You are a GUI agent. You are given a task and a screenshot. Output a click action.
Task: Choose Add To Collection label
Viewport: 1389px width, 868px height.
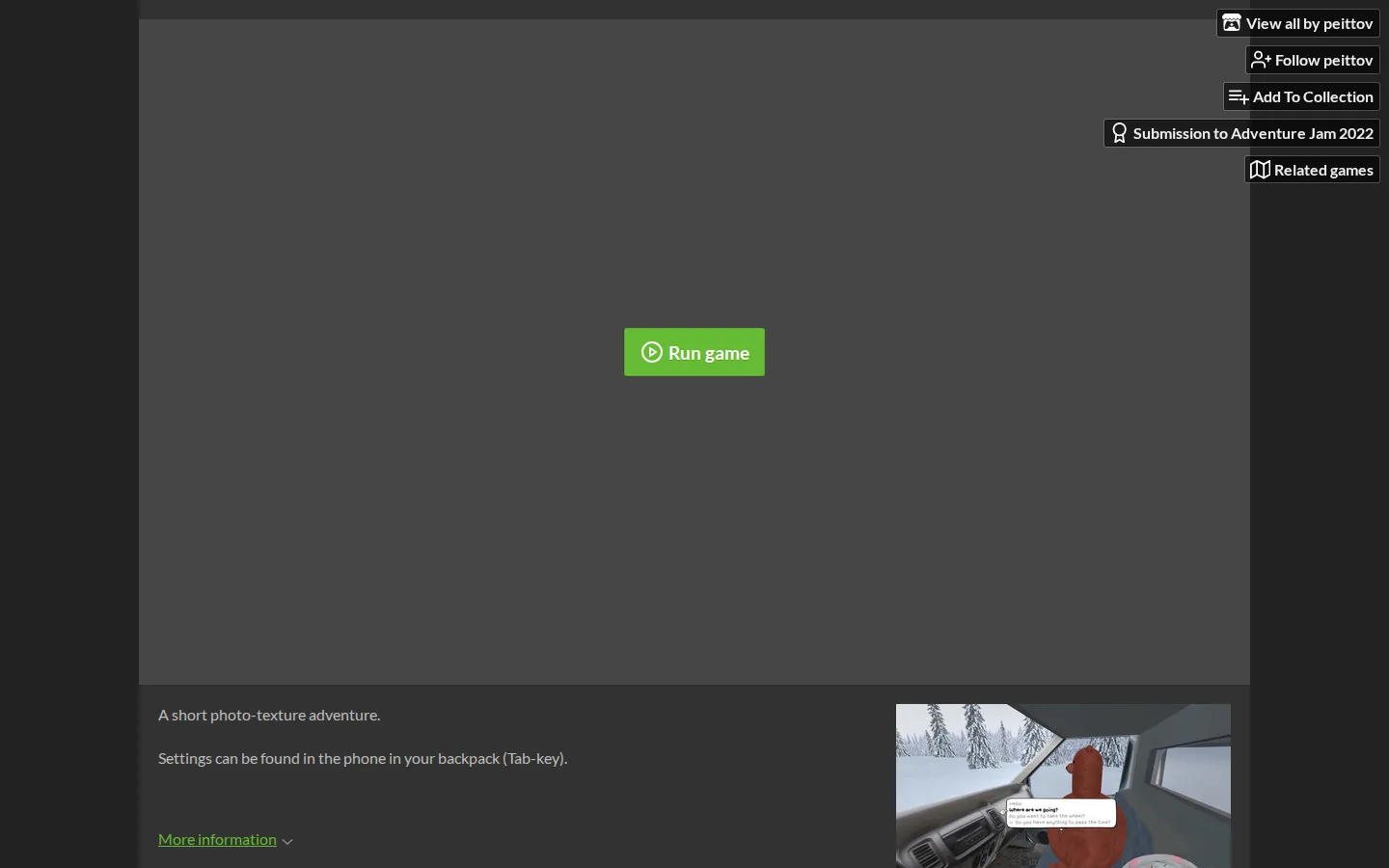[1313, 96]
